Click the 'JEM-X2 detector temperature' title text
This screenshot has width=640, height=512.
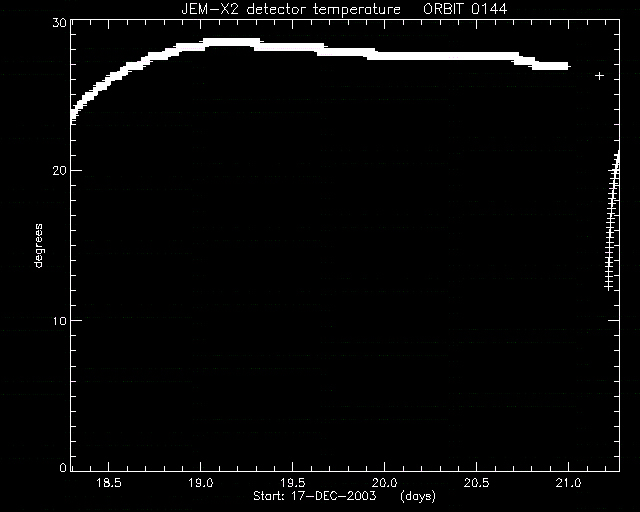click(x=291, y=9)
